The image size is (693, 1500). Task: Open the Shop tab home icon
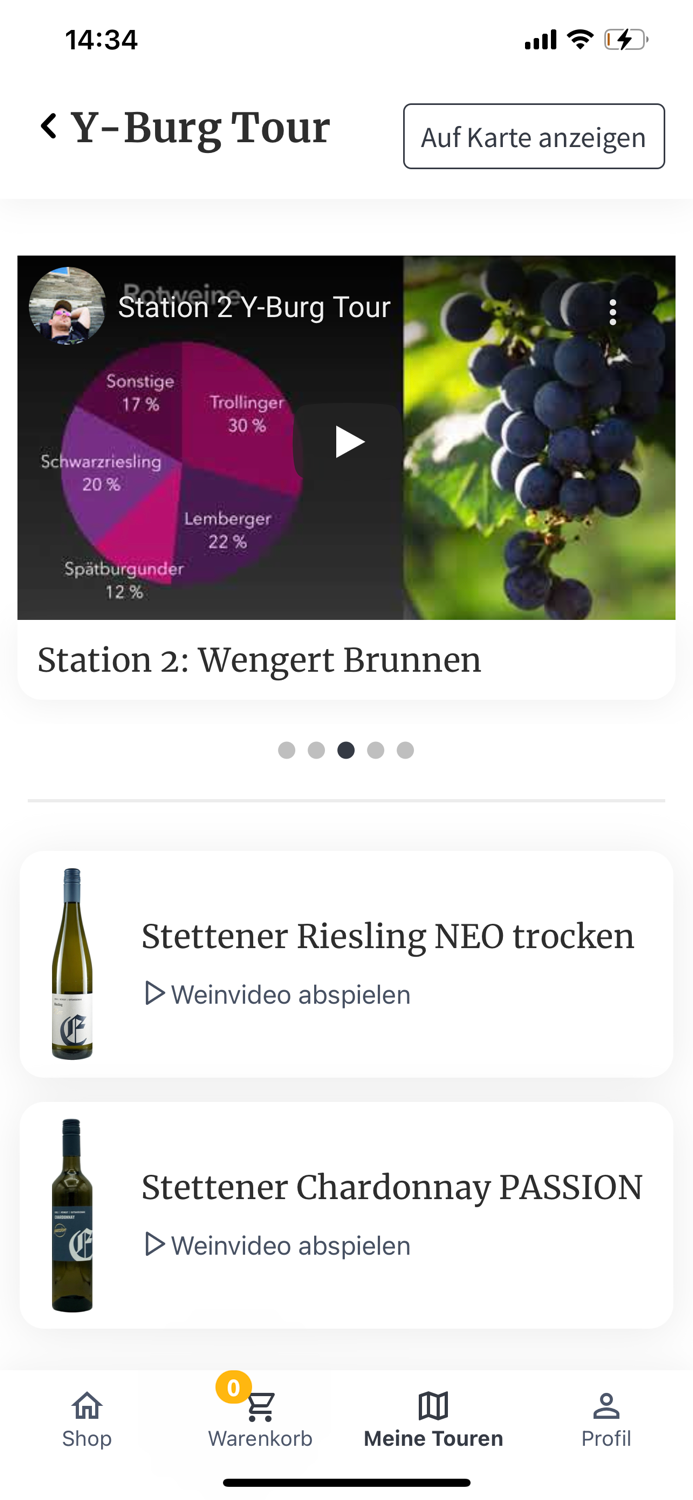tap(86, 1404)
